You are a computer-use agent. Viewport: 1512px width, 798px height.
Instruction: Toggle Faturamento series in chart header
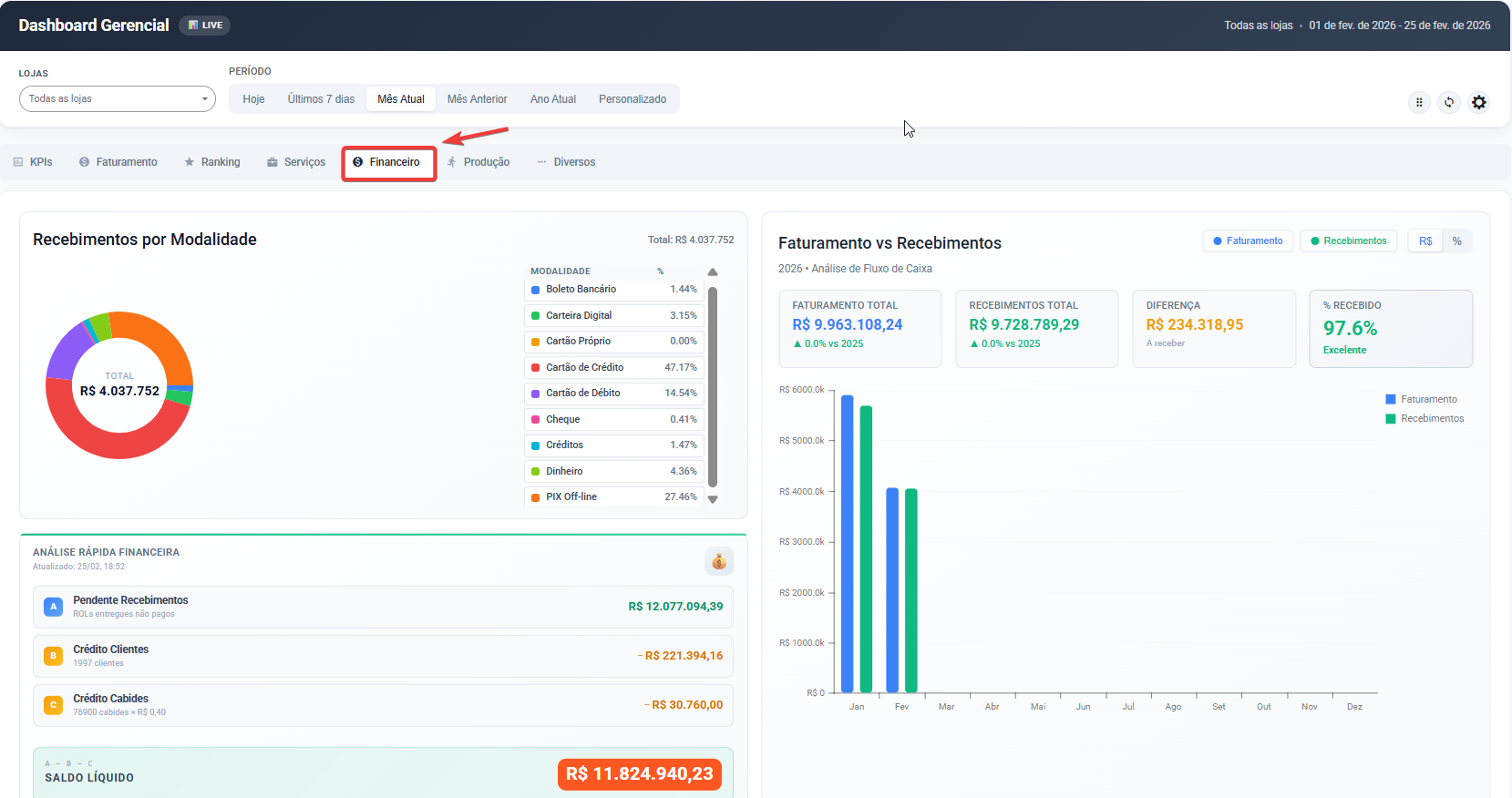coord(1247,241)
